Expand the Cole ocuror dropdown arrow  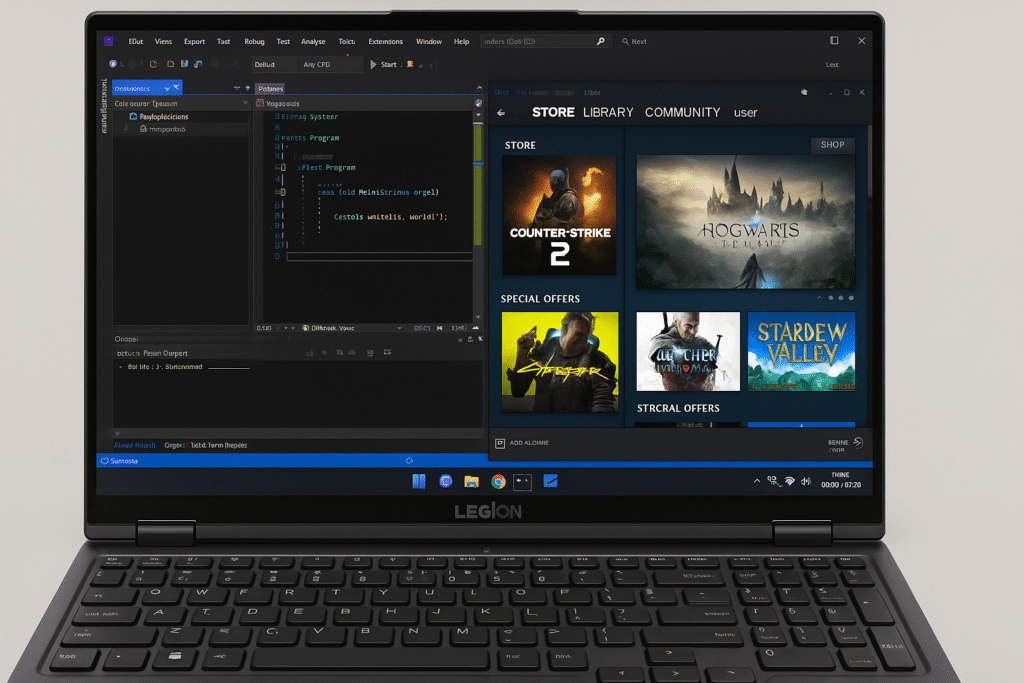(246, 103)
